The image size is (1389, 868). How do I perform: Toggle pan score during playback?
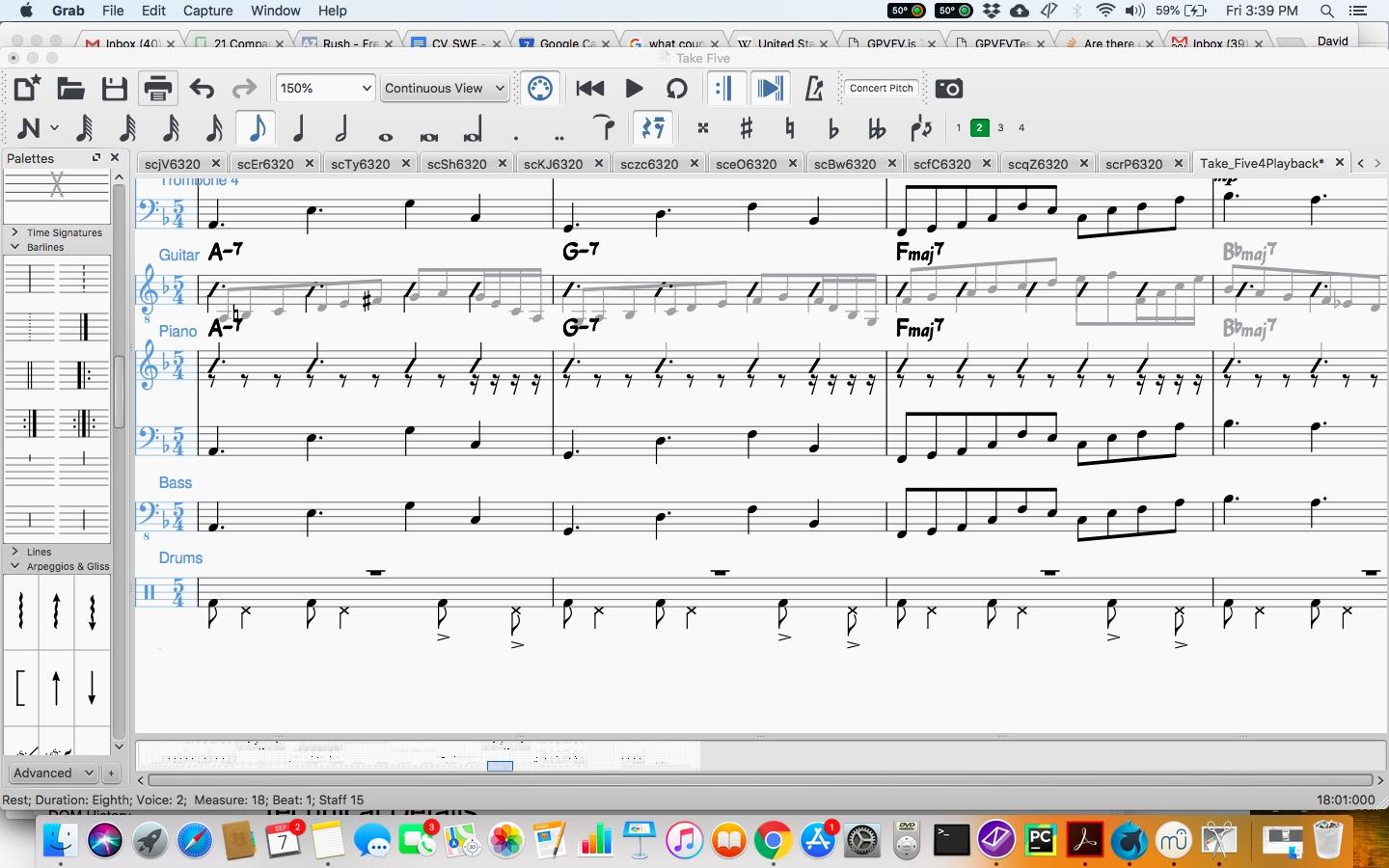point(770,89)
